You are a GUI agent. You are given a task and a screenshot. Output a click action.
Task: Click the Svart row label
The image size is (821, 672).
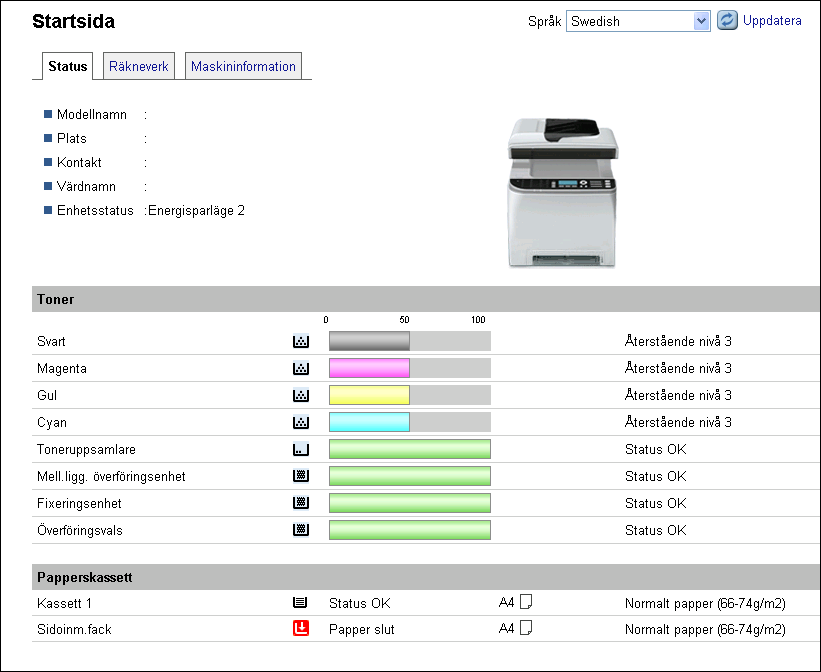51,341
